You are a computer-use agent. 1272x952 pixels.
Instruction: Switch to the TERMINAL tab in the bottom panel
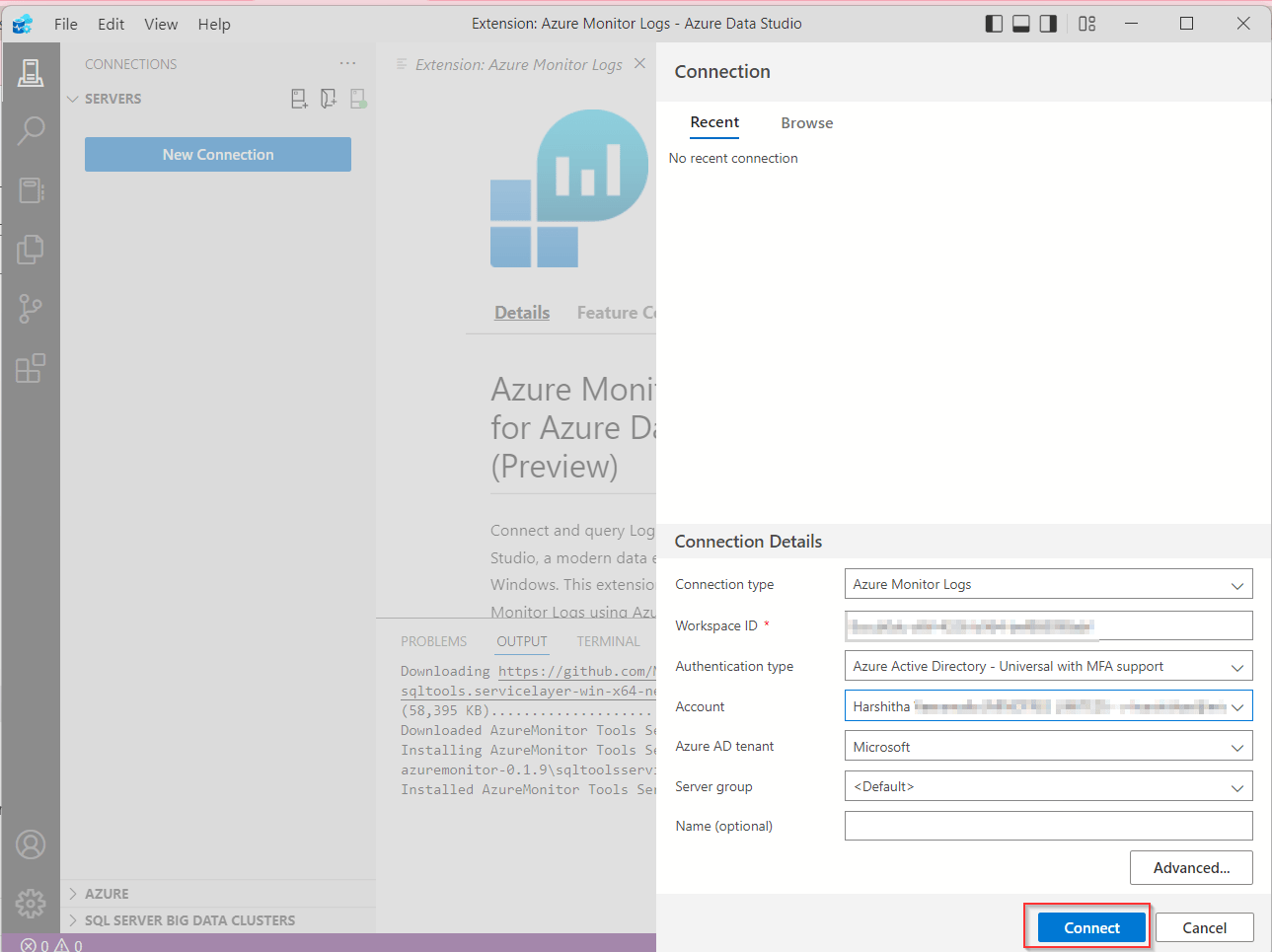point(607,641)
